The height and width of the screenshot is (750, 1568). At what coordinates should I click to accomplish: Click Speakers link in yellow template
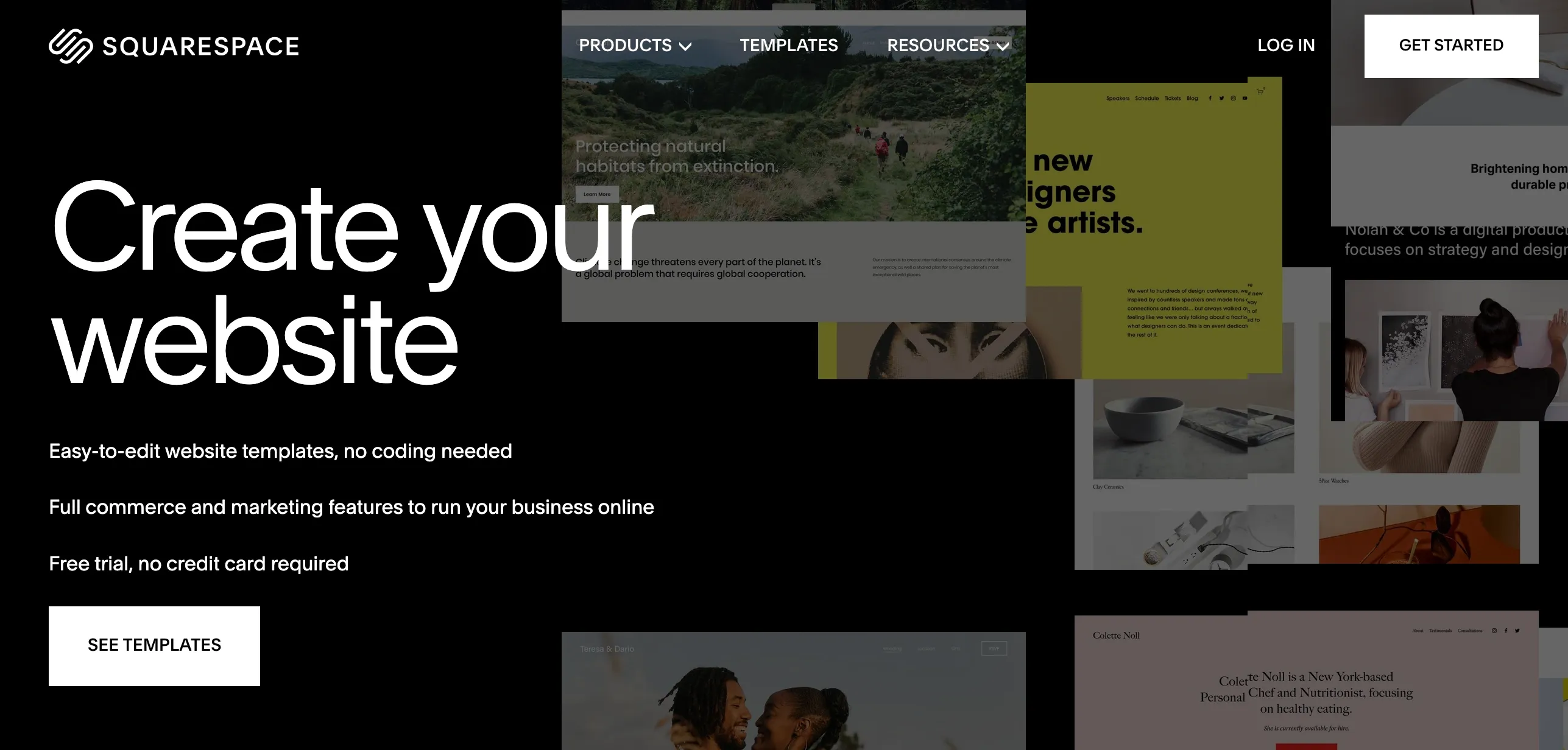(x=1118, y=98)
